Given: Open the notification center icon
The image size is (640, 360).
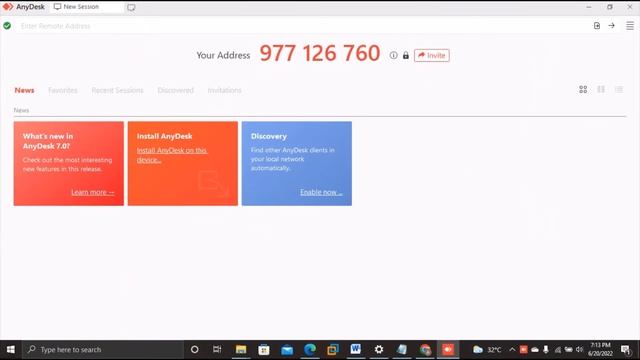Looking at the screenshot, I should tap(625, 349).
